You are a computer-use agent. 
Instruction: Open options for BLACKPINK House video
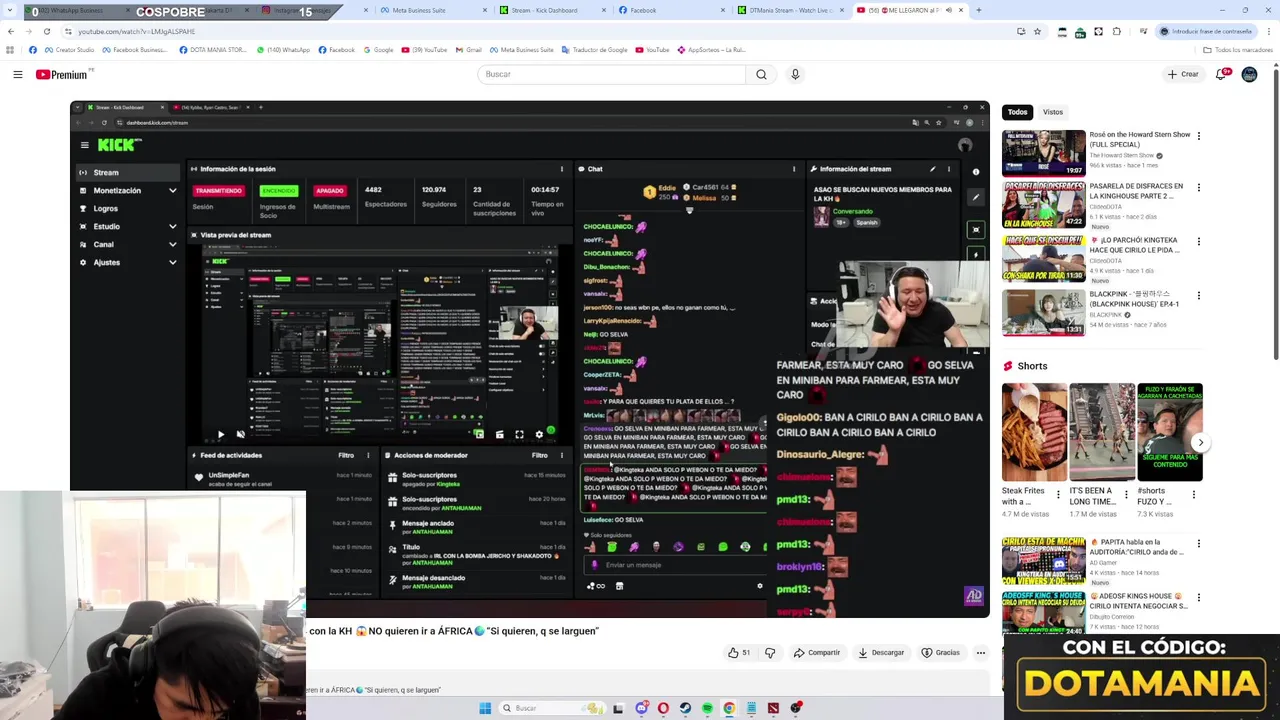tap(1199, 296)
